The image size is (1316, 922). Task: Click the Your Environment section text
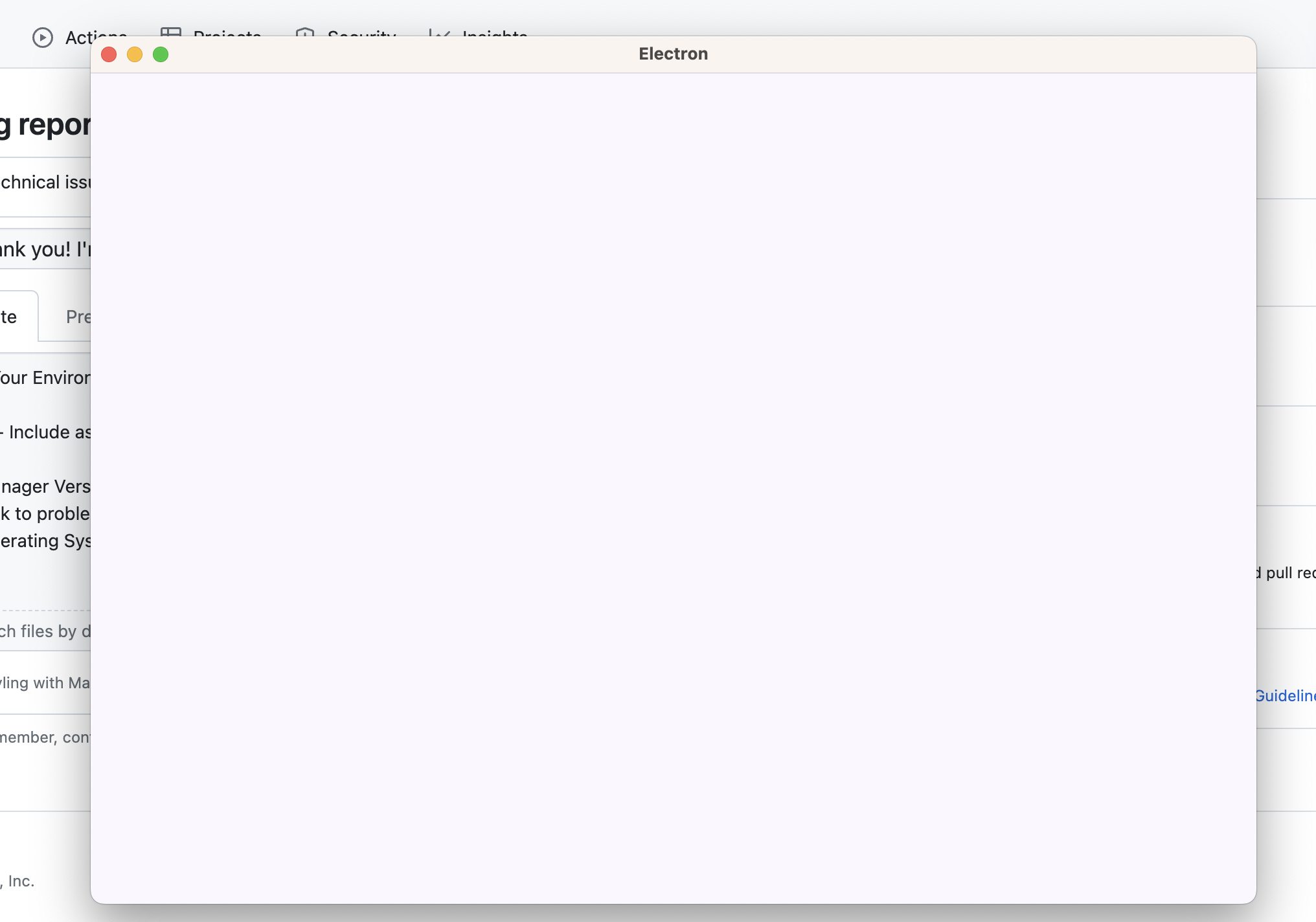(x=45, y=377)
